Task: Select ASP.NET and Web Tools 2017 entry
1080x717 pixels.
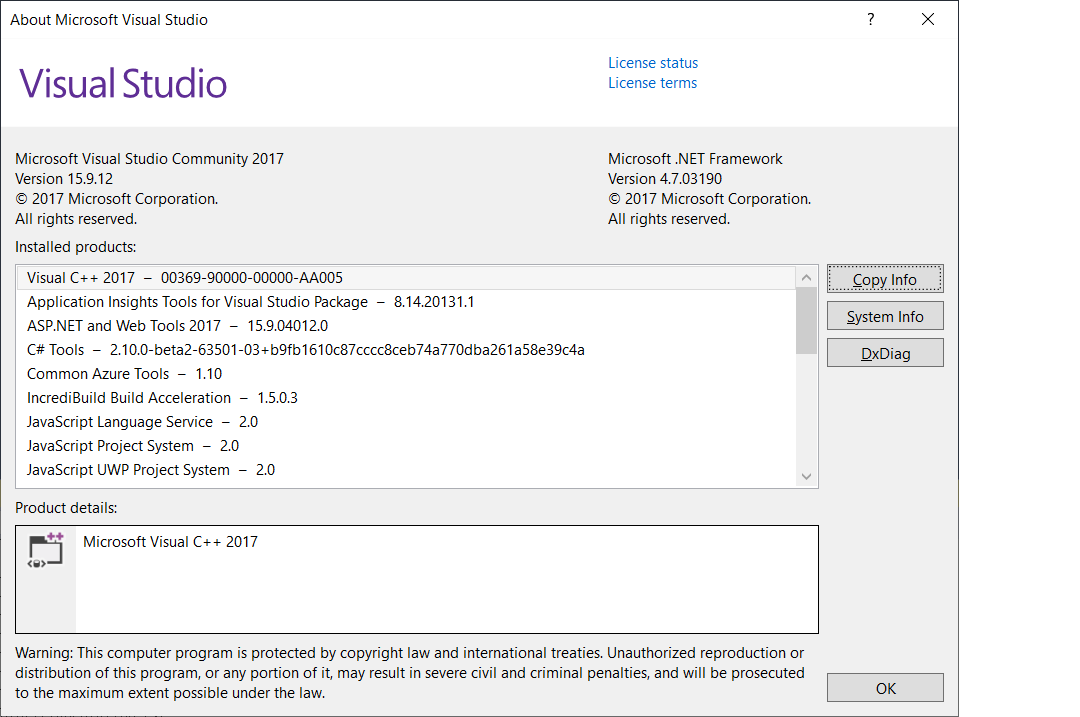Action: point(177,326)
